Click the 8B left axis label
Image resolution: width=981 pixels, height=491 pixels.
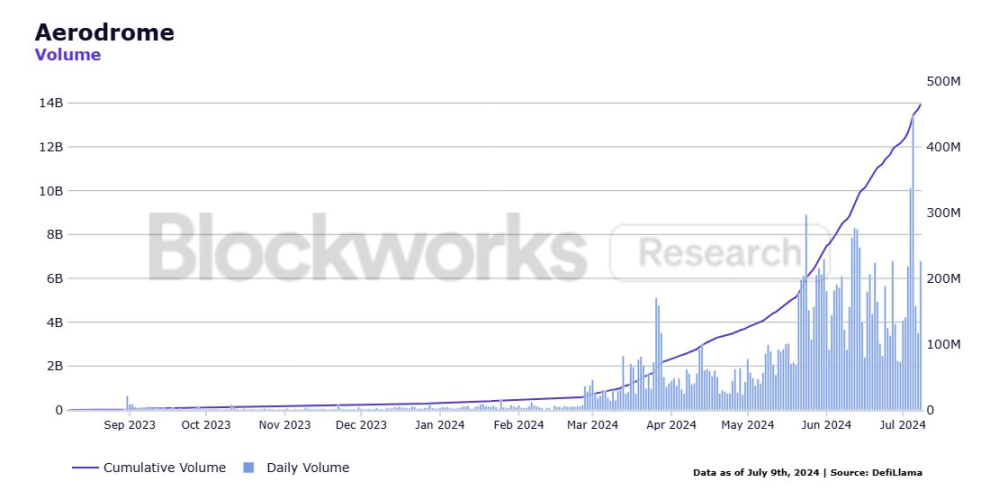pyautogui.click(x=51, y=235)
